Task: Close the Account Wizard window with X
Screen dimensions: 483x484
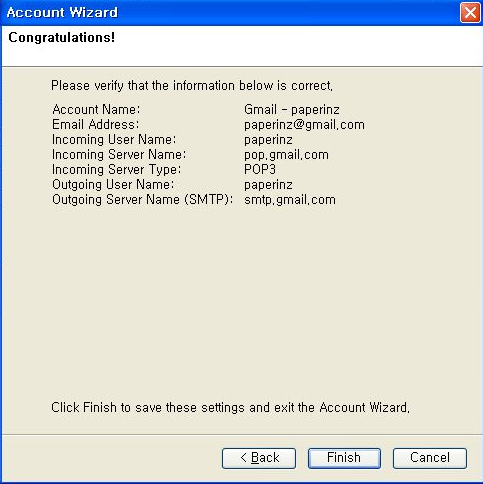Action: [470, 13]
